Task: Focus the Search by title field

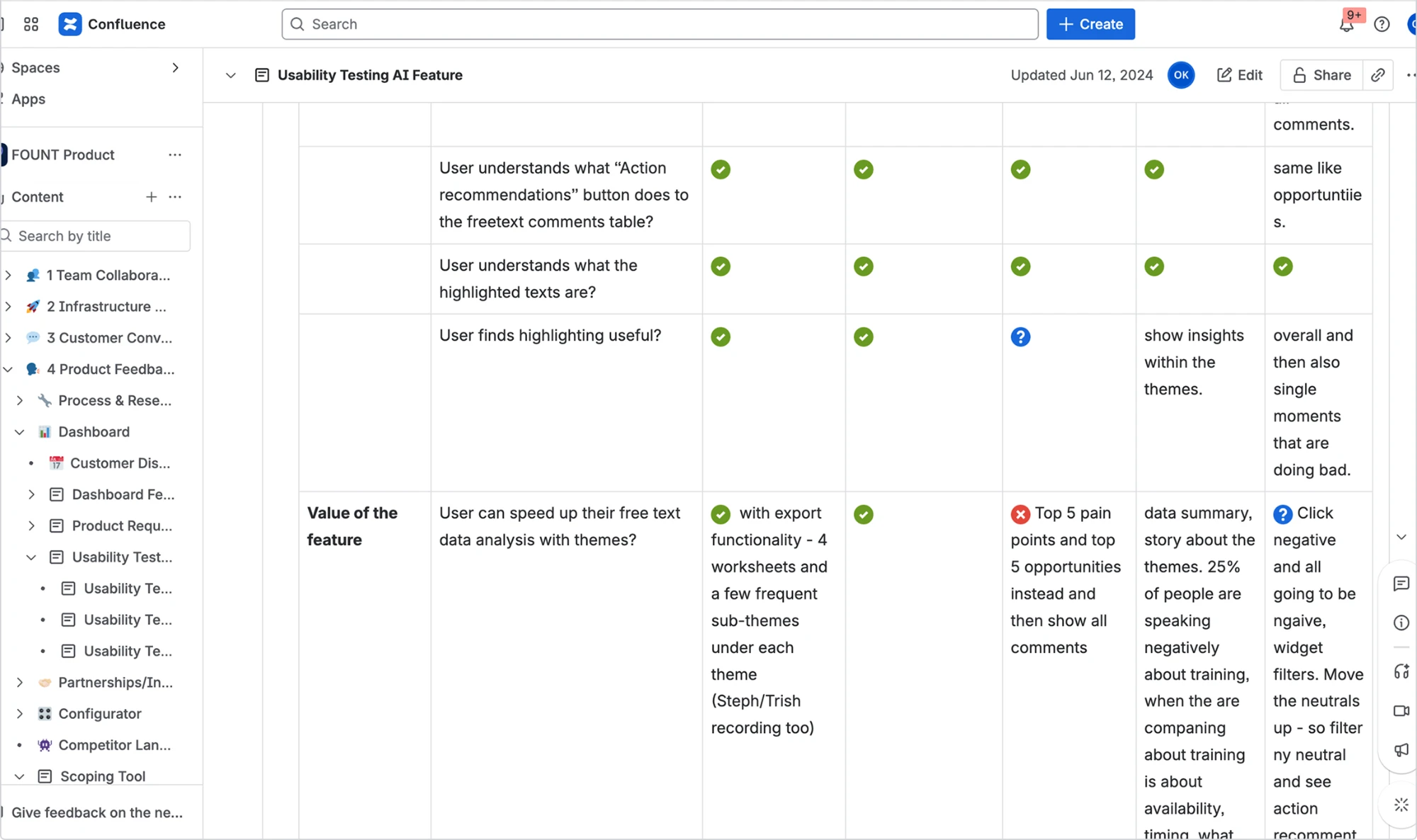Action: click(96, 236)
